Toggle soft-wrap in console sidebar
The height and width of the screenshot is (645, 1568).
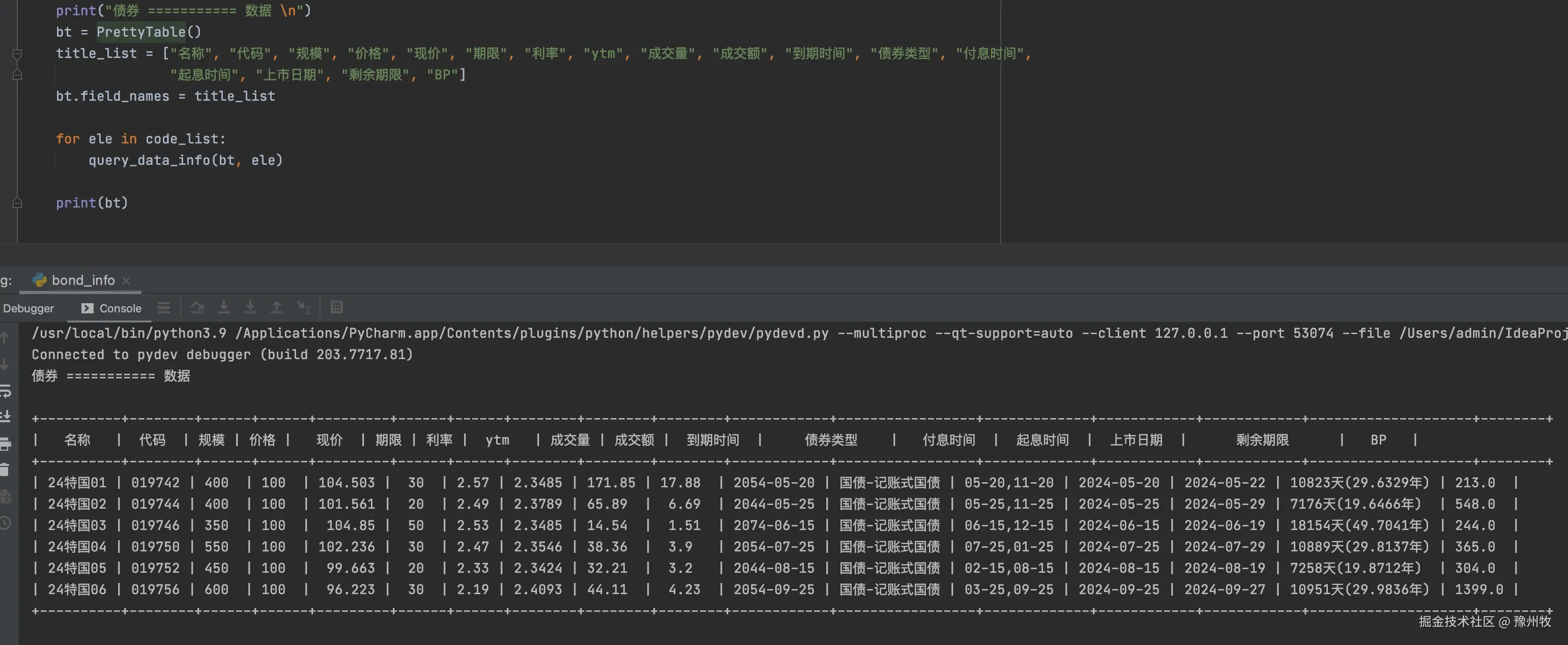6,391
